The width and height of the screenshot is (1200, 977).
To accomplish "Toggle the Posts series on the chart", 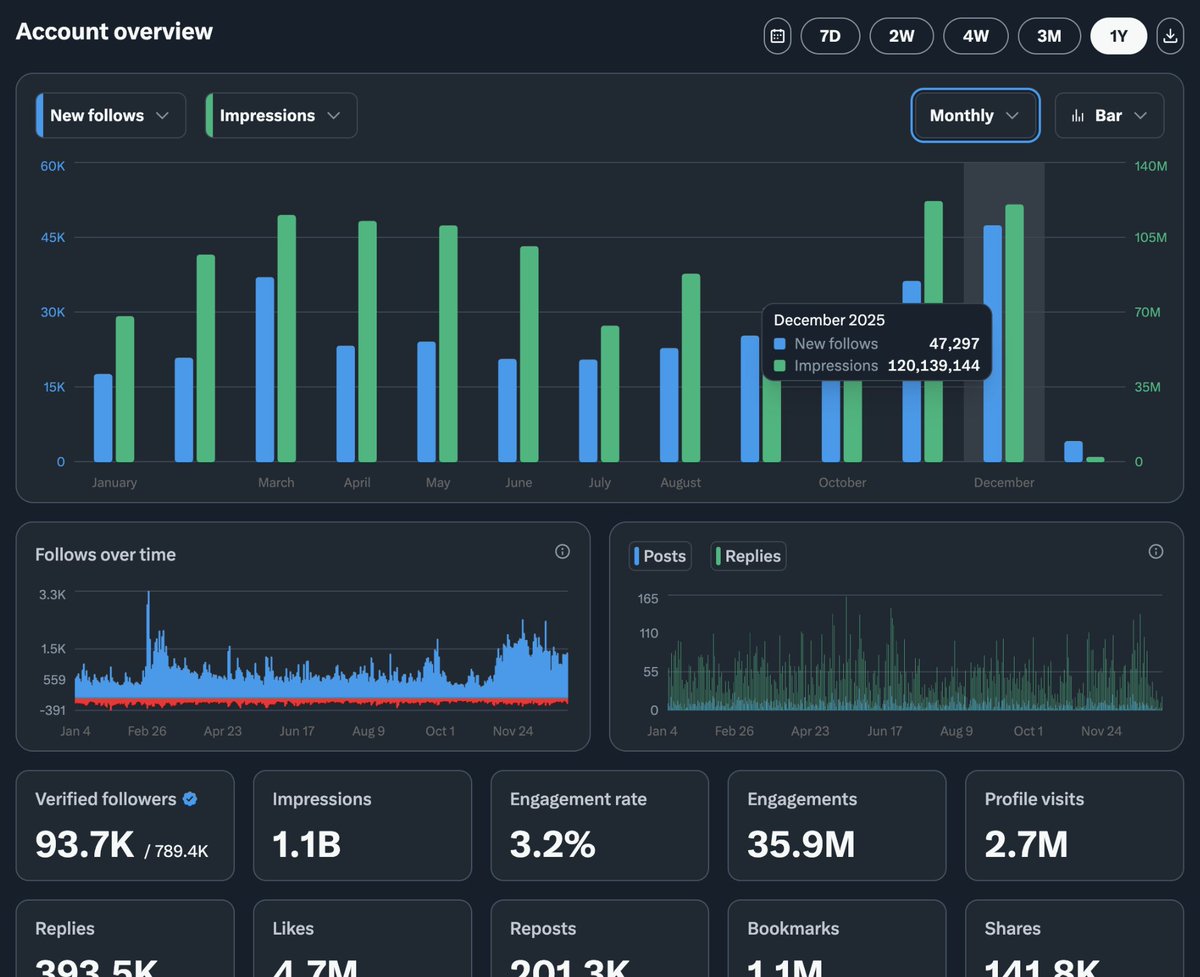I will tap(660, 556).
